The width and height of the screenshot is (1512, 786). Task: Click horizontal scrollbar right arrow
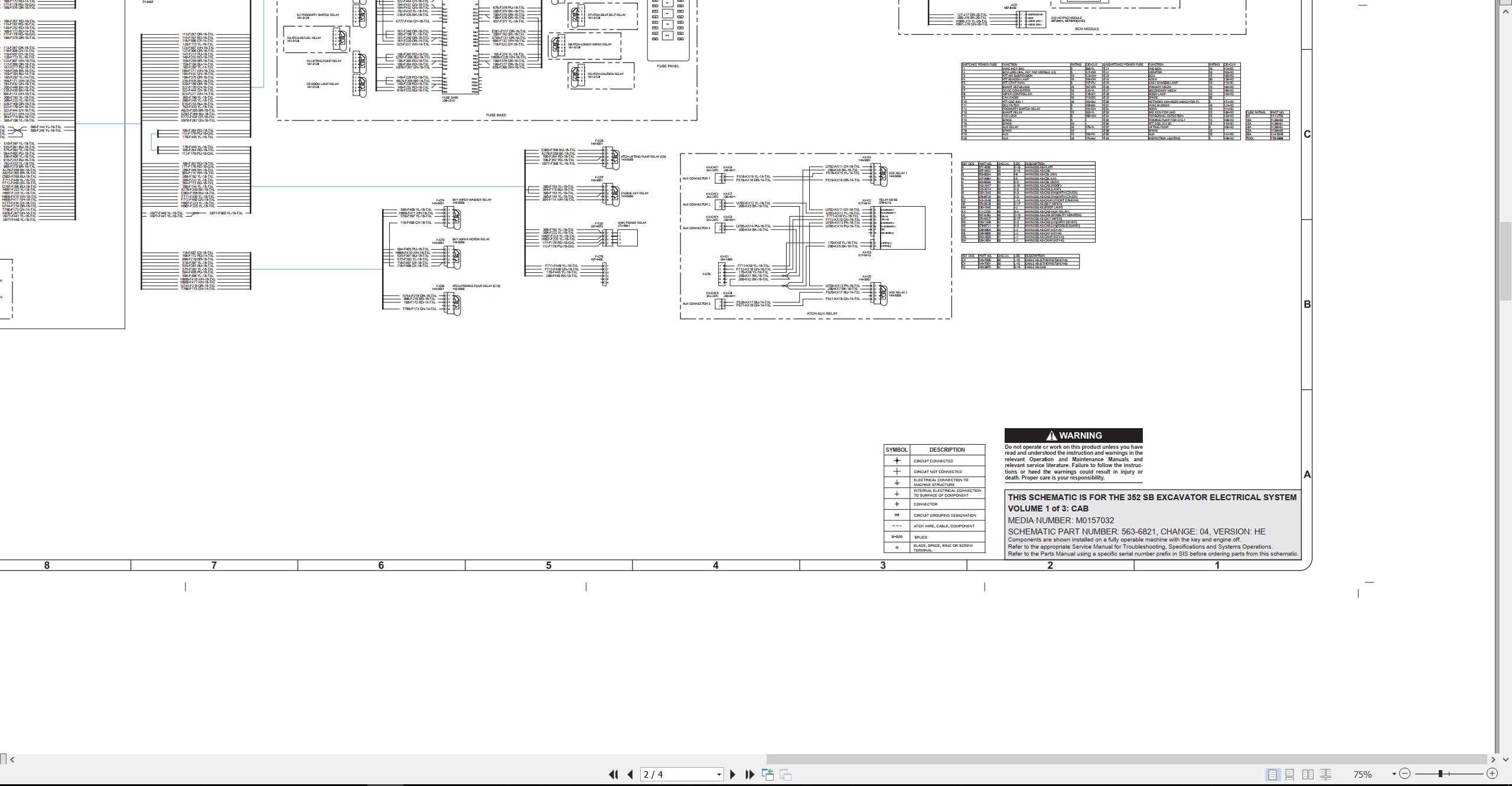point(1493,759)
